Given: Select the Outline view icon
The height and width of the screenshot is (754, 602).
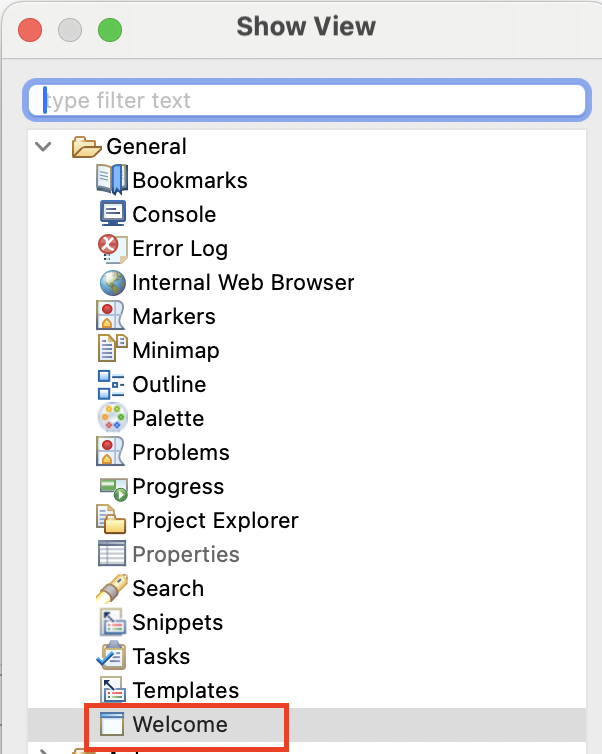Looking at the screenshot, I should pyautogui.click(x=111, y=384).
